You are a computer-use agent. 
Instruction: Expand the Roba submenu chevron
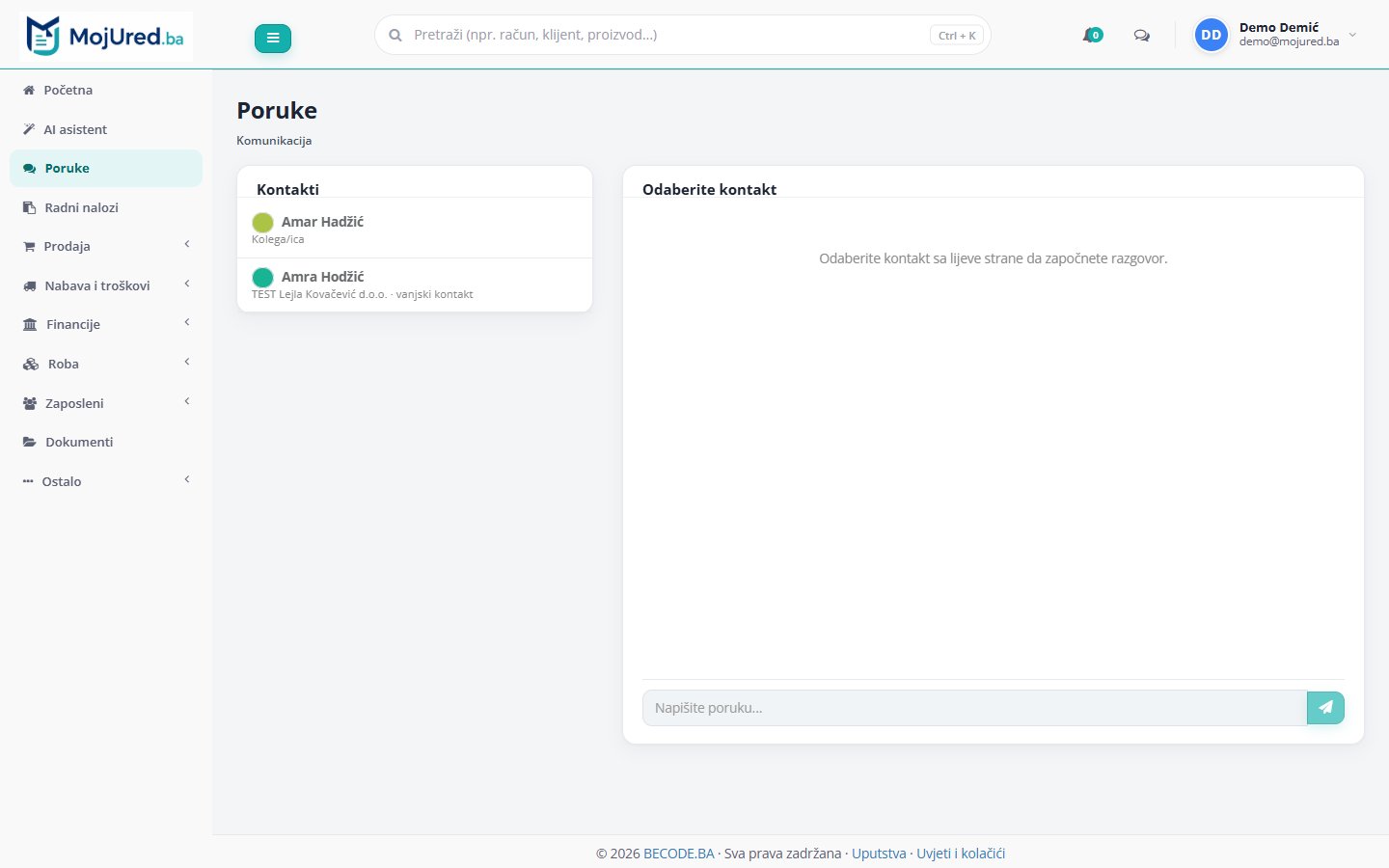pyautogui.click(x=187, y=362)
